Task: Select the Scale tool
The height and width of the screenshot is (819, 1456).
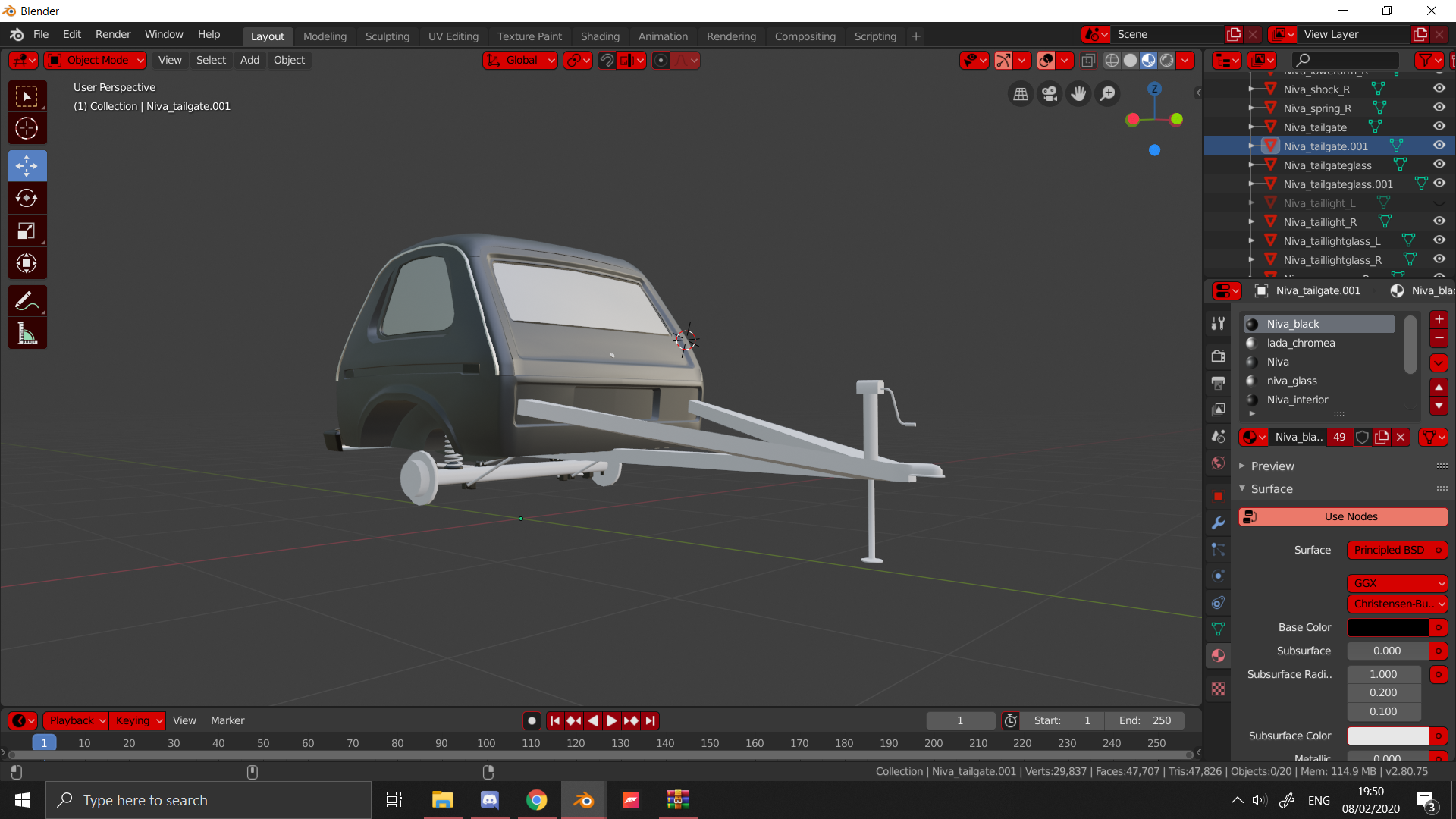Action: [27, 231]
